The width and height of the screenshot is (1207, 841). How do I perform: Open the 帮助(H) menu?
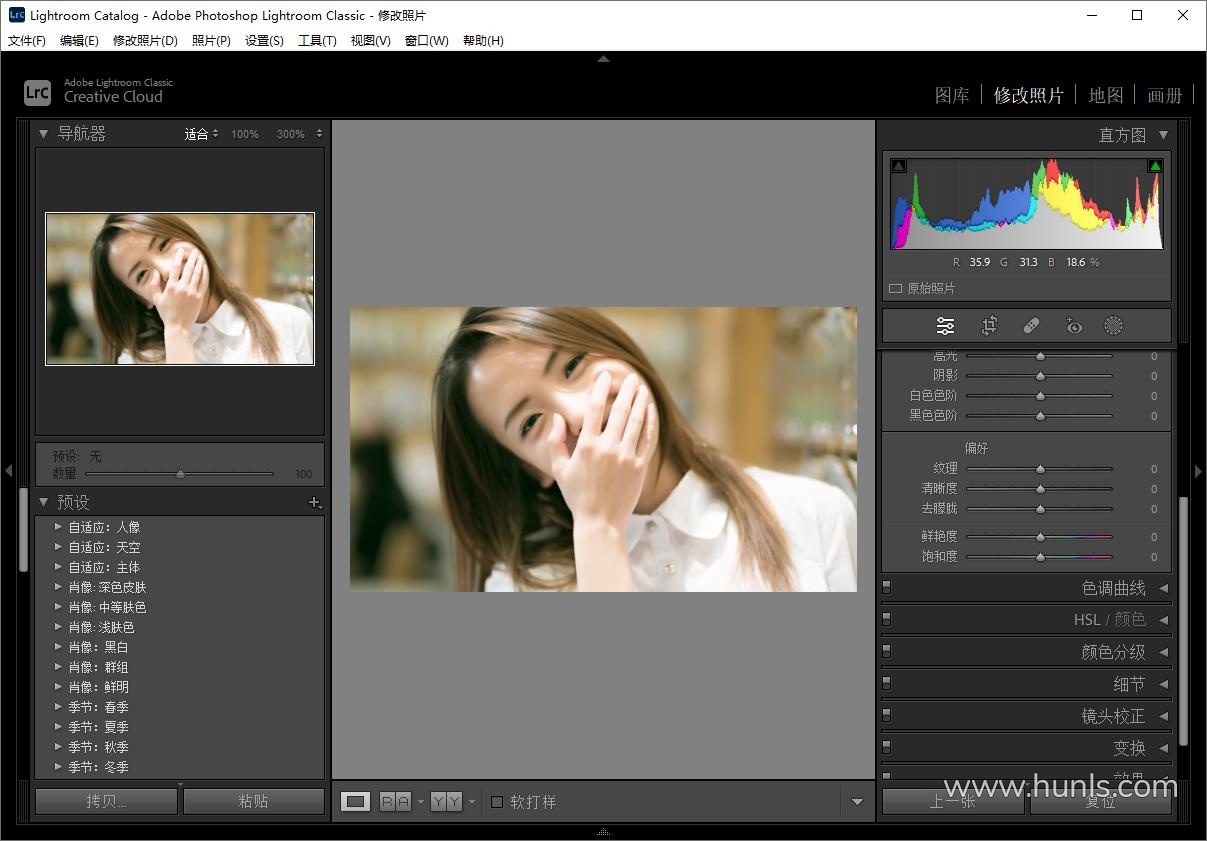click(483, 40)
